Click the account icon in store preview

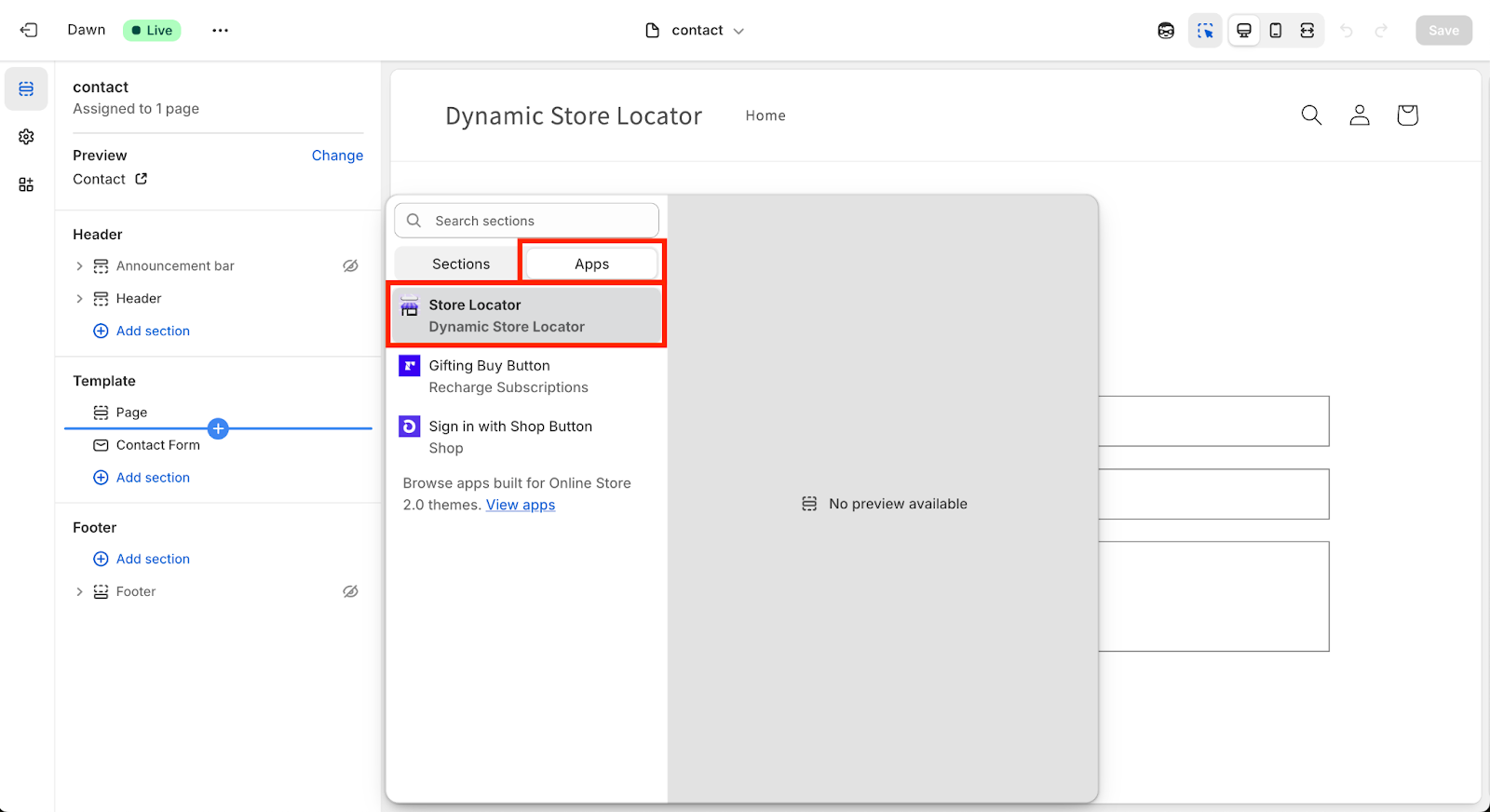[1360, 115]
